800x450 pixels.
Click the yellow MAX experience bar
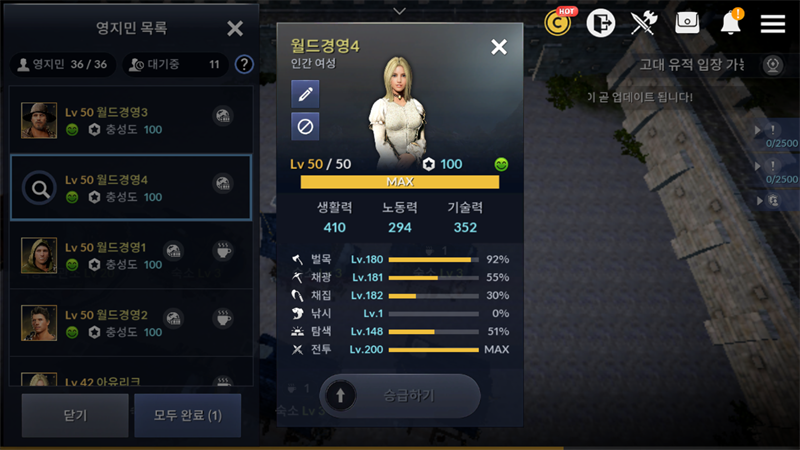click(400, 182)
